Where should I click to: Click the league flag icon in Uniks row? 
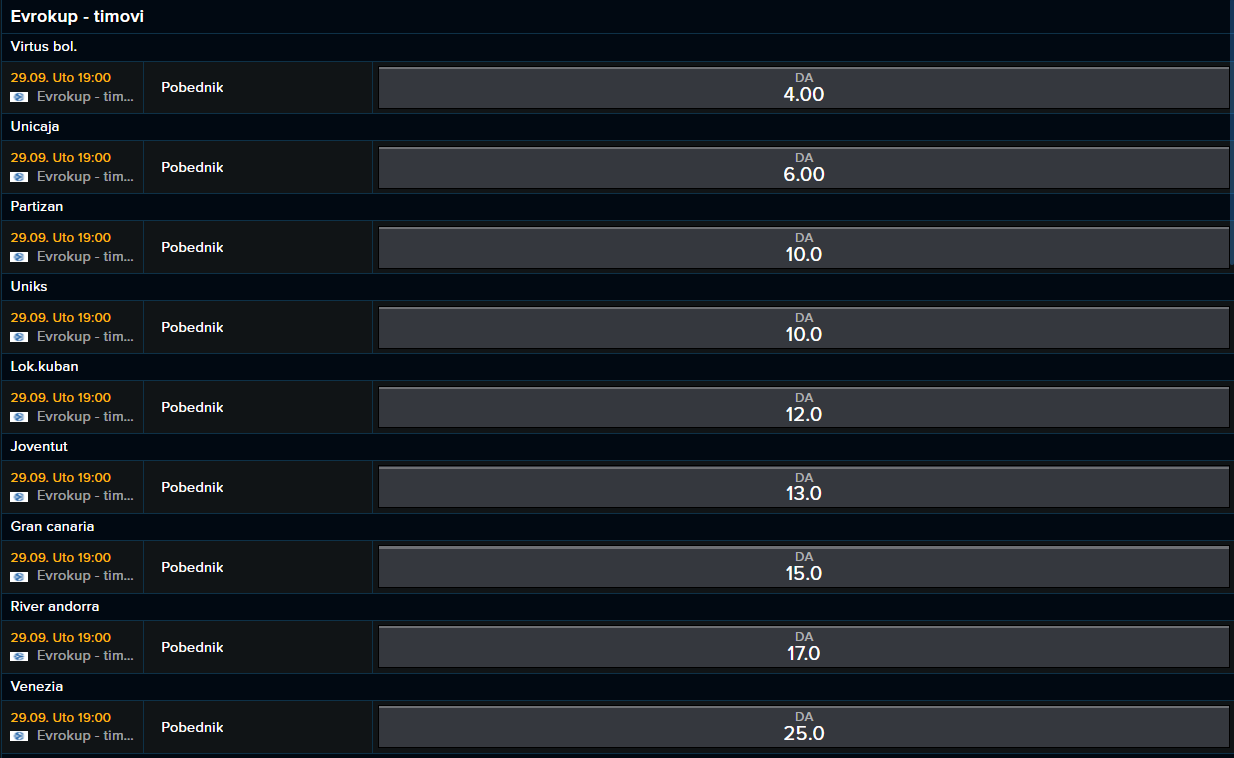click(19, 337)
